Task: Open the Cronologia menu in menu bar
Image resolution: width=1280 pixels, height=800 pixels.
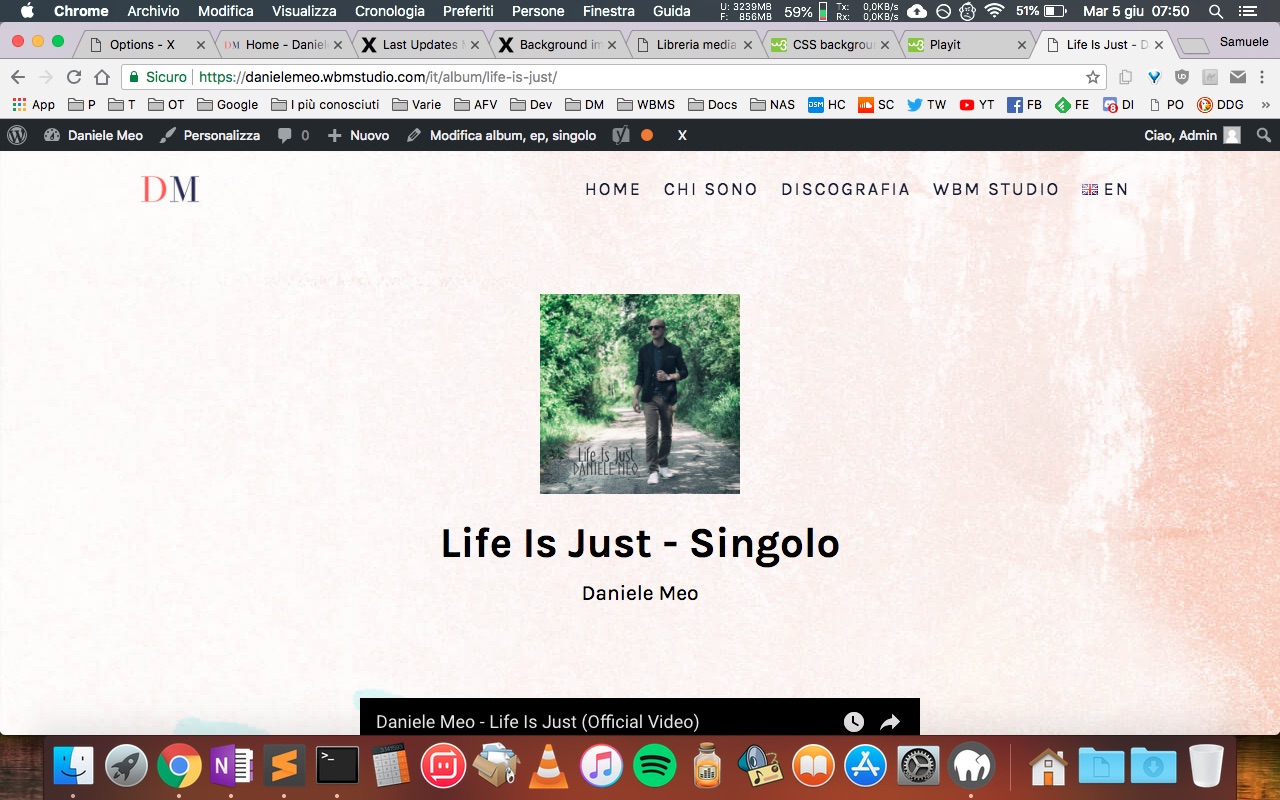Action: (389, 11)
